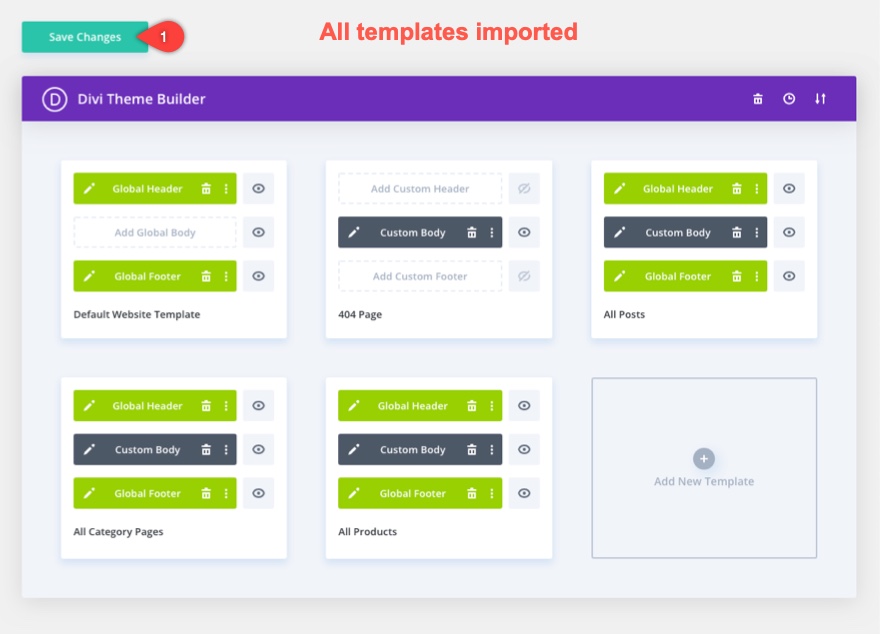Click the Divi logo icon
The image size is (880, 634).
54,99
